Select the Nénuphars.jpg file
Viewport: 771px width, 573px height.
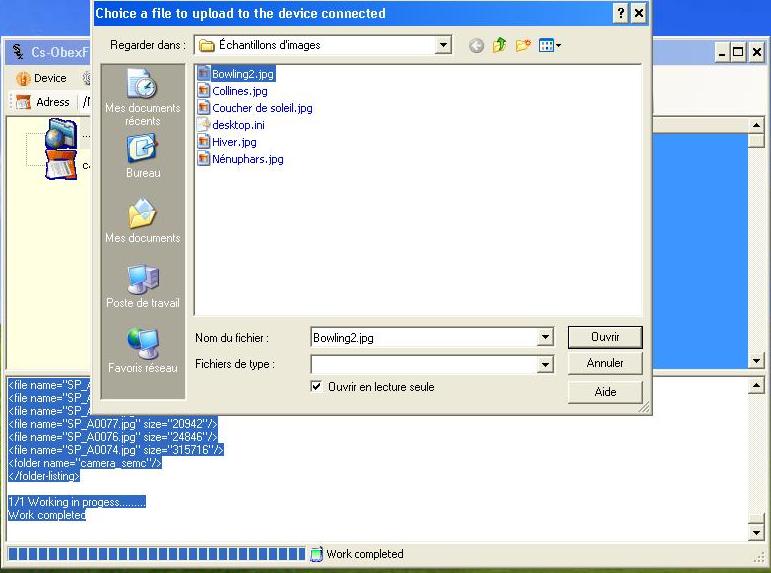tap(247, 159)
